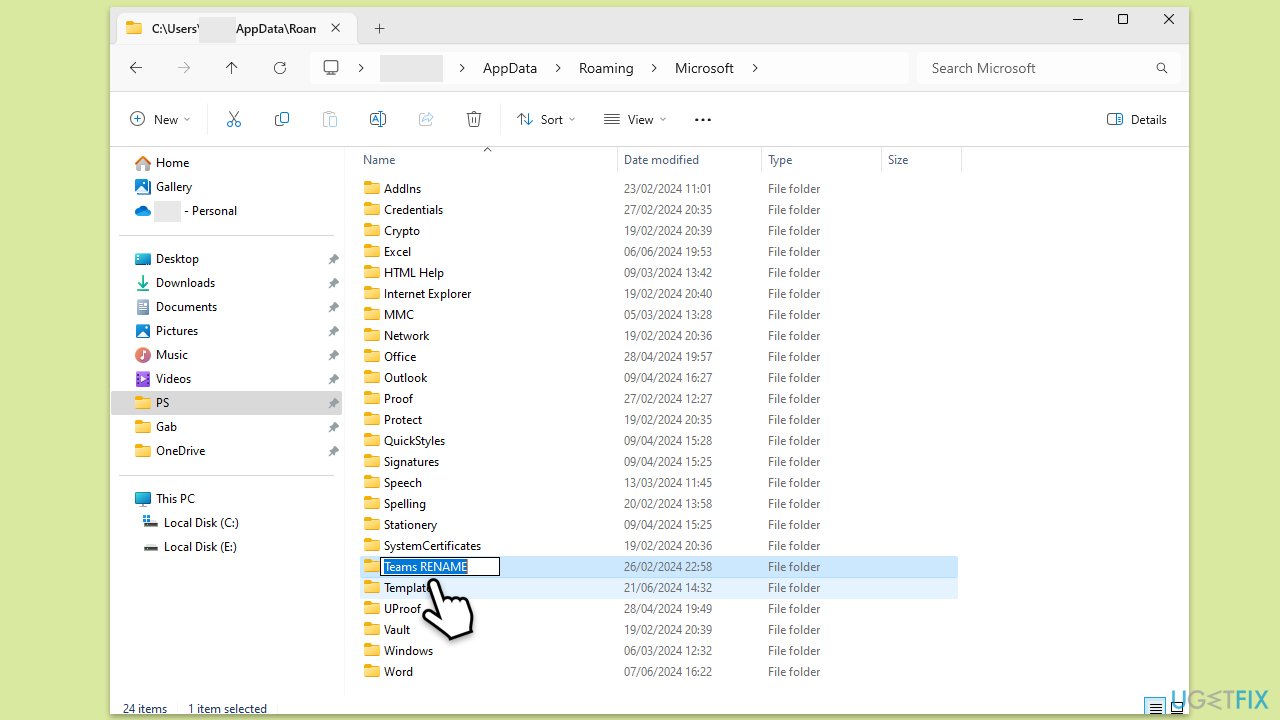1280x720 pixels.
Task: Select the PS folder in sidebar
Action: 227,403
